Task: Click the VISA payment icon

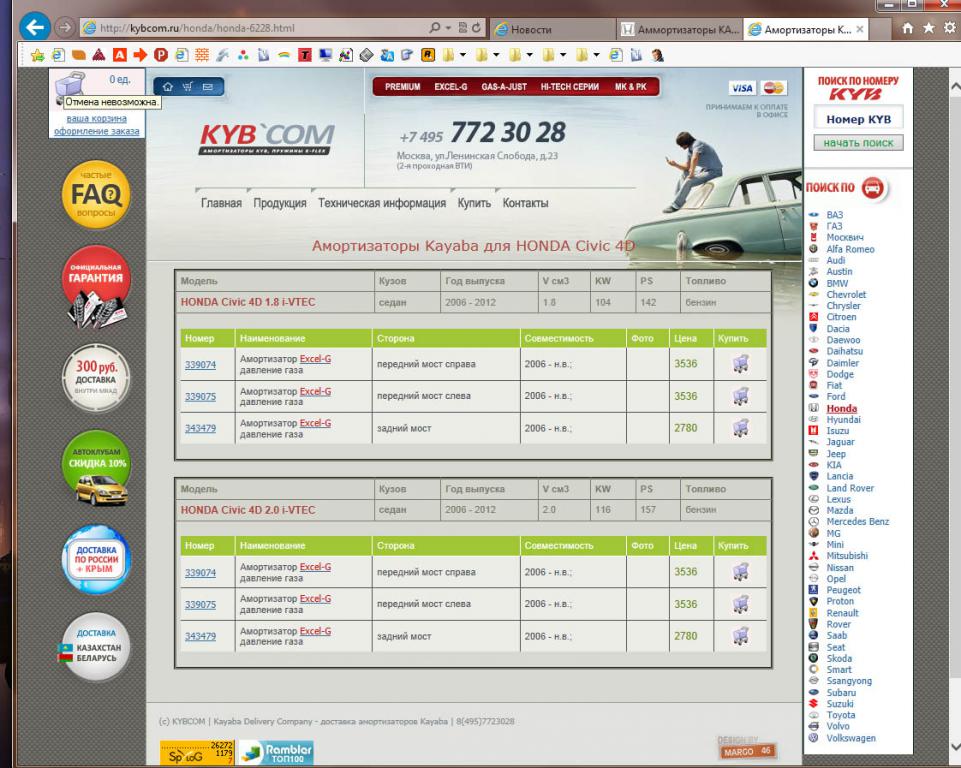Action: [742, 88]
